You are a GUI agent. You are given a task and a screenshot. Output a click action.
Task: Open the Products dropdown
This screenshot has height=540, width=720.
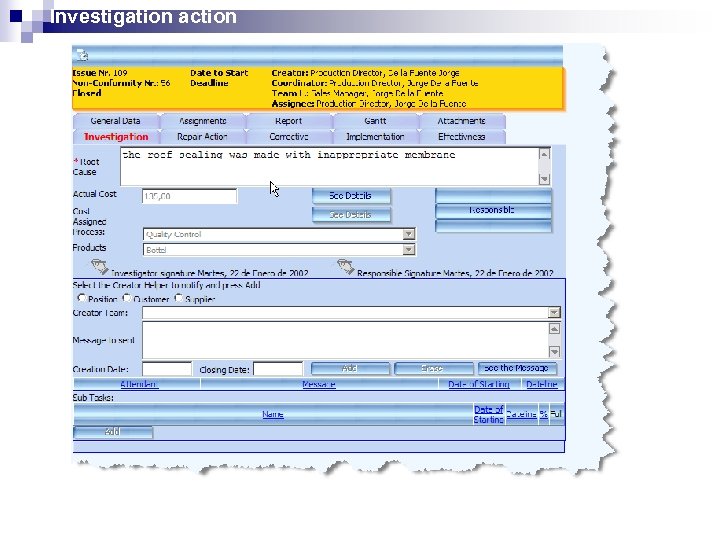[408, 250]
